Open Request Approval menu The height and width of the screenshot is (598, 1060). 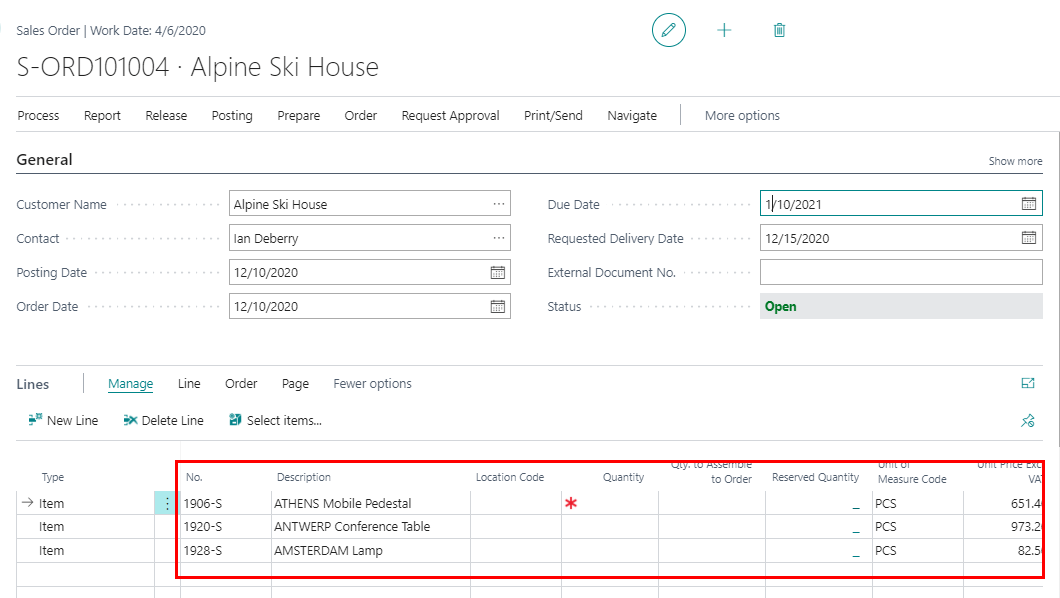coord(451,116)
